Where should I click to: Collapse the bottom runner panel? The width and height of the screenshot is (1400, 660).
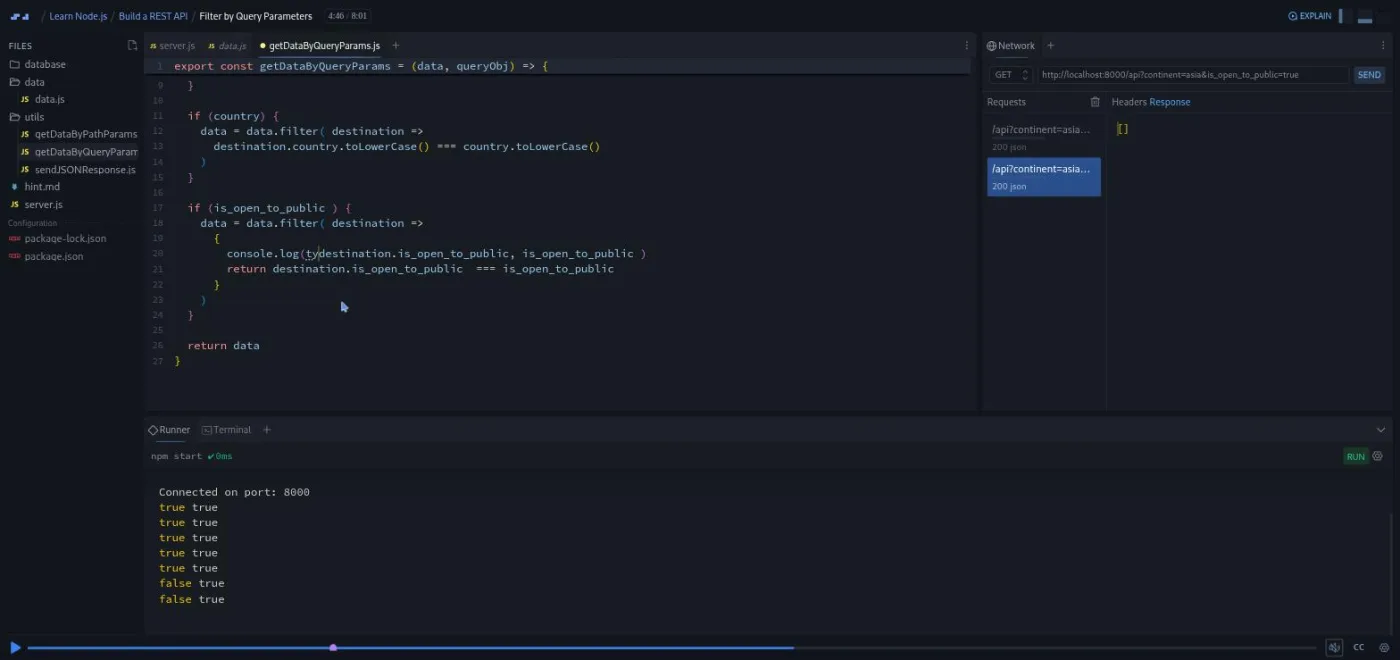(1381, 430)
